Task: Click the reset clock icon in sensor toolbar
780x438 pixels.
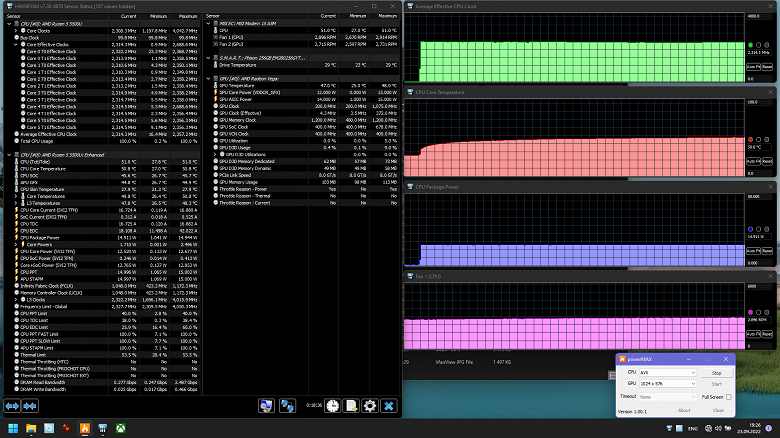Action: click(x=331, y=405)
